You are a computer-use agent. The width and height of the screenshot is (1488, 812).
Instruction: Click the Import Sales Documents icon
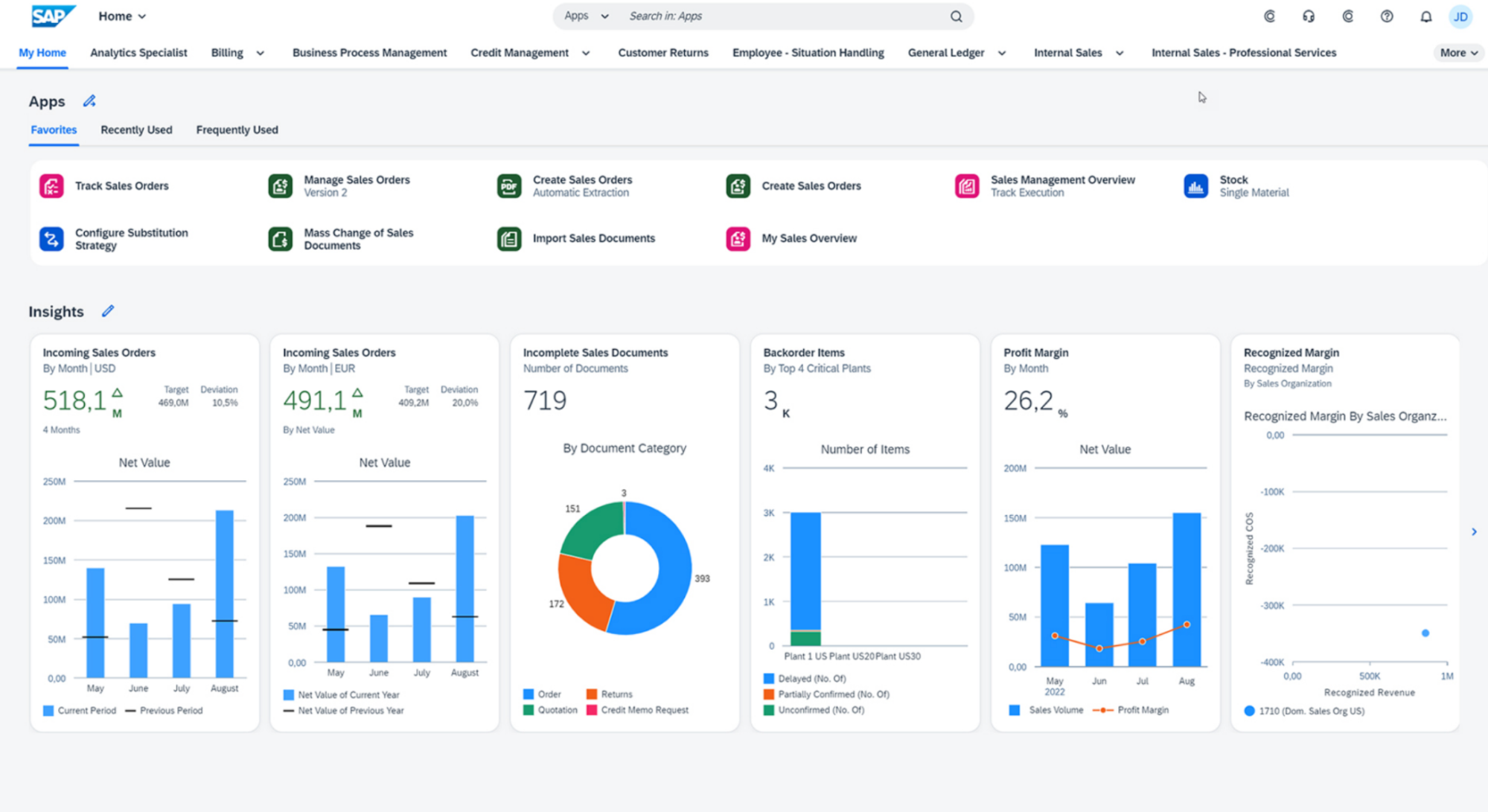tap(509, 239)
